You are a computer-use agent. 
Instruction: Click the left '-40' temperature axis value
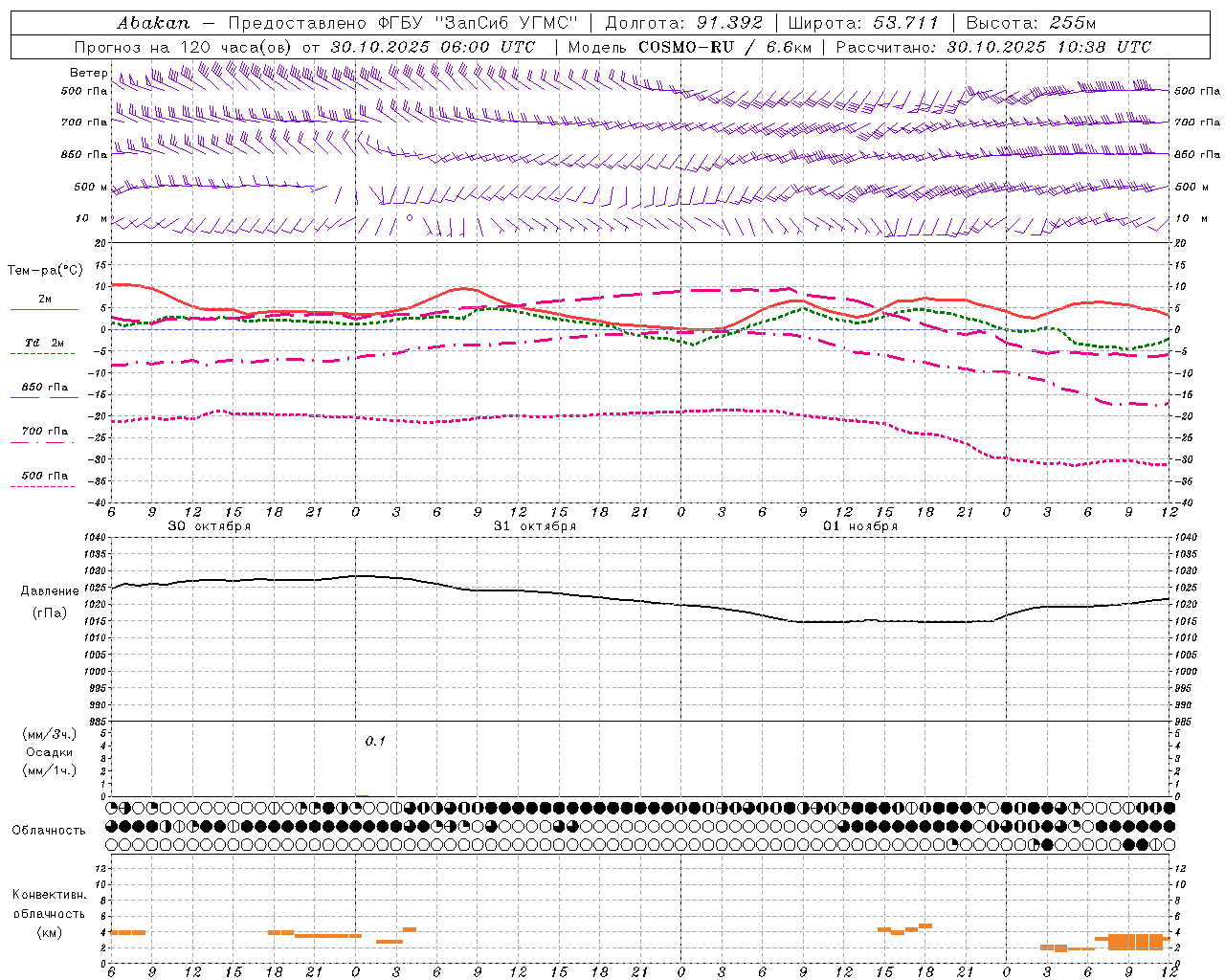pyautogui.click(x=96, y=502)
